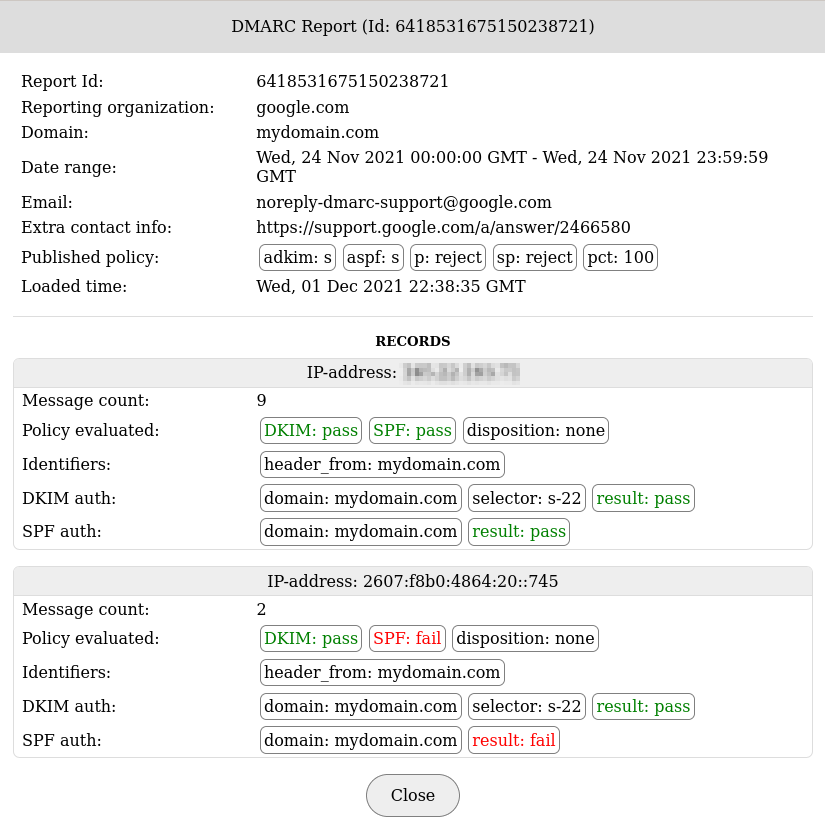Click the support.google.com contact info URL
This screenshot has height=831, width=825.
[x=443, y=228]
